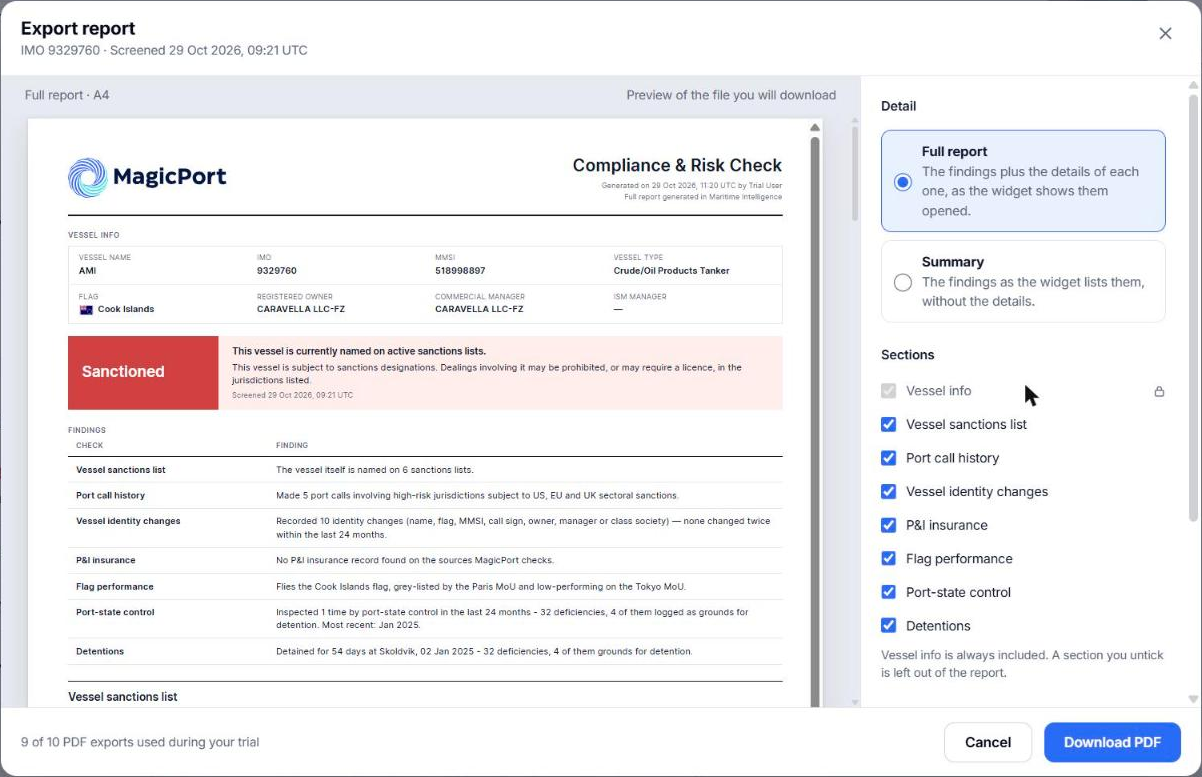Click the vessel name AMI
Image resolution: width=1202 pixels, height=777 pixels.
coord(88,271)
